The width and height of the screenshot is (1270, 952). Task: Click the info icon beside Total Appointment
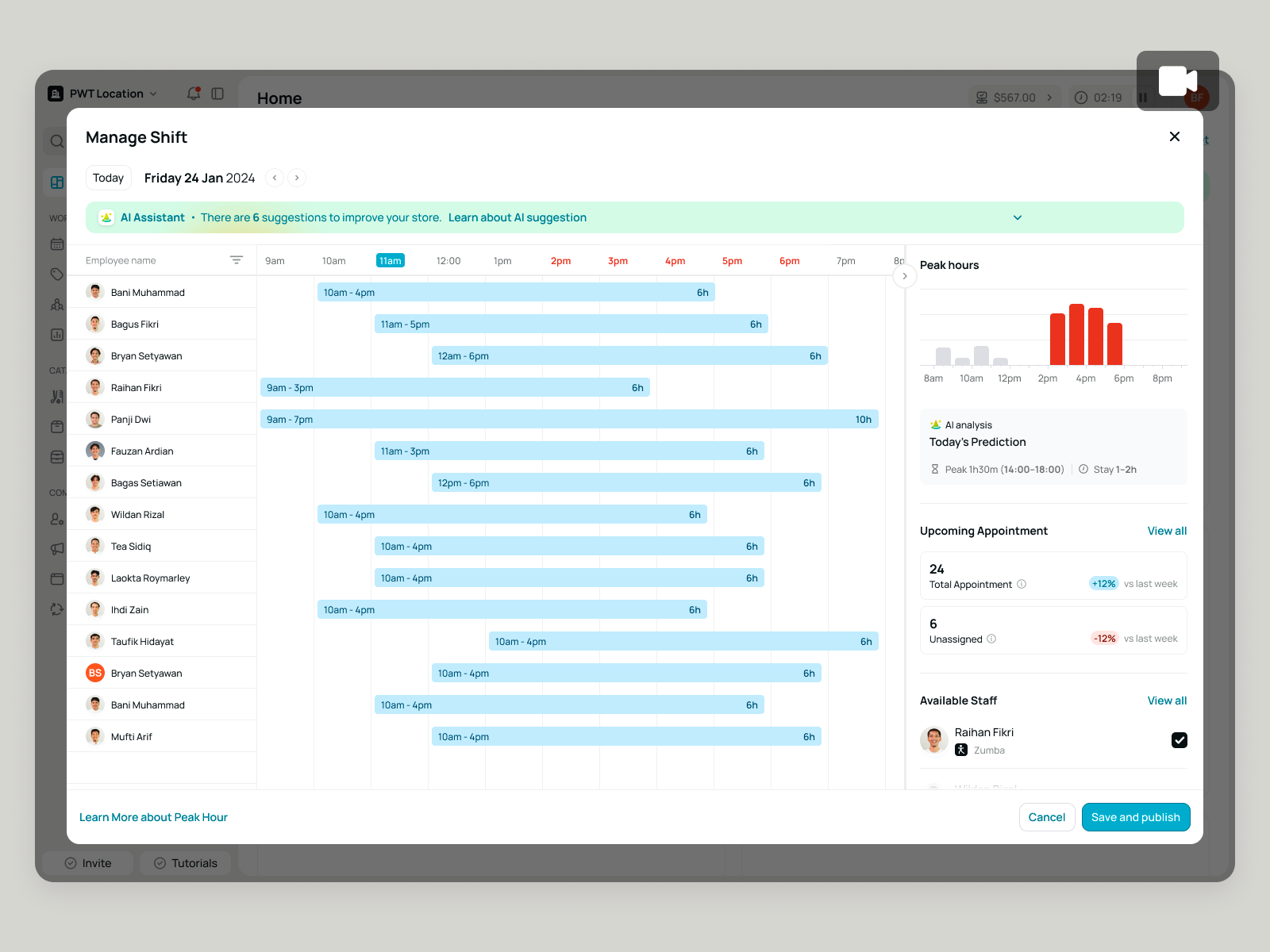tap(1022, 584)
